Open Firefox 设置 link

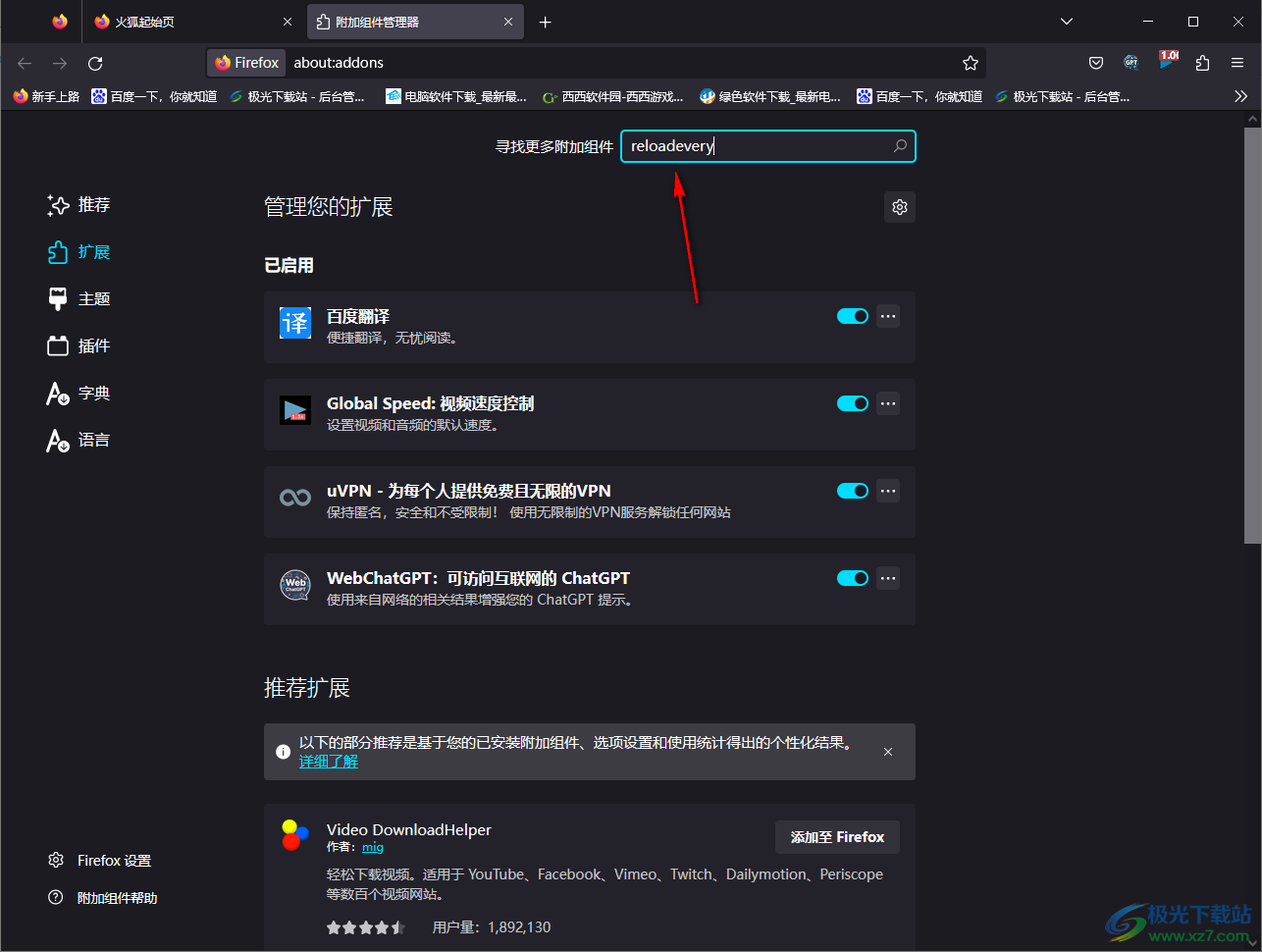[100, 861]
